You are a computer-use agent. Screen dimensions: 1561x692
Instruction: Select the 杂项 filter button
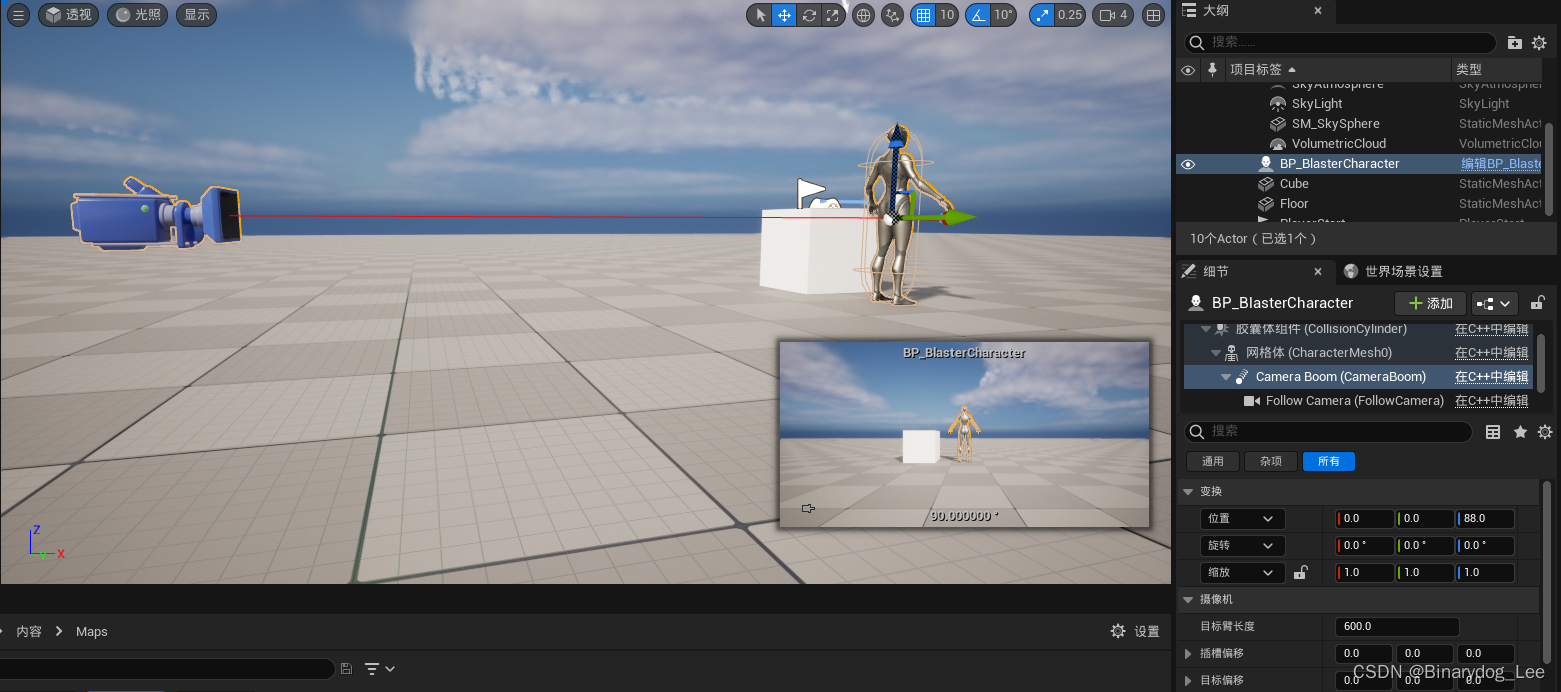click(x=1271, y=461)
